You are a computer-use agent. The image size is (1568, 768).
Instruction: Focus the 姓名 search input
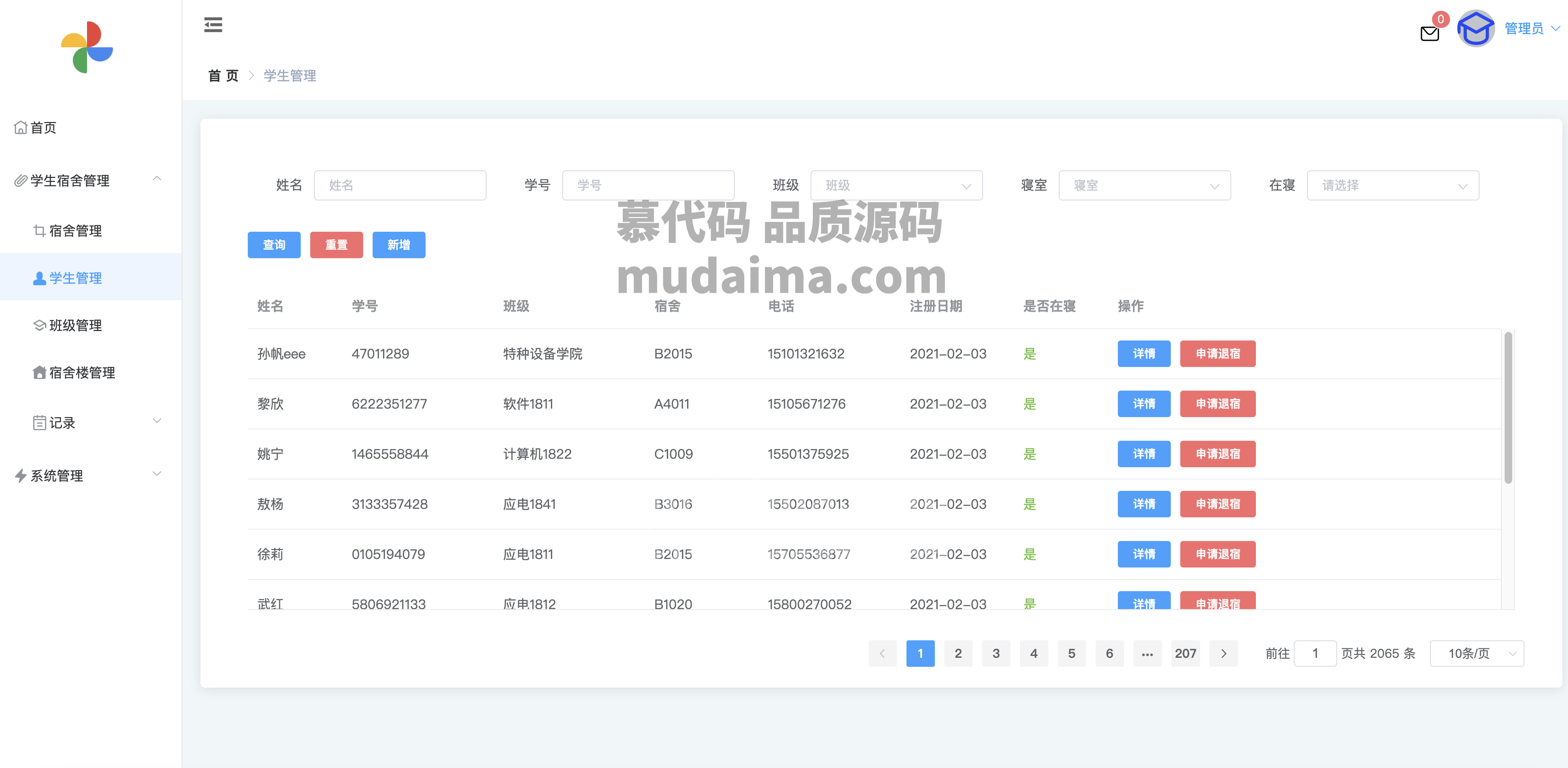400,185
